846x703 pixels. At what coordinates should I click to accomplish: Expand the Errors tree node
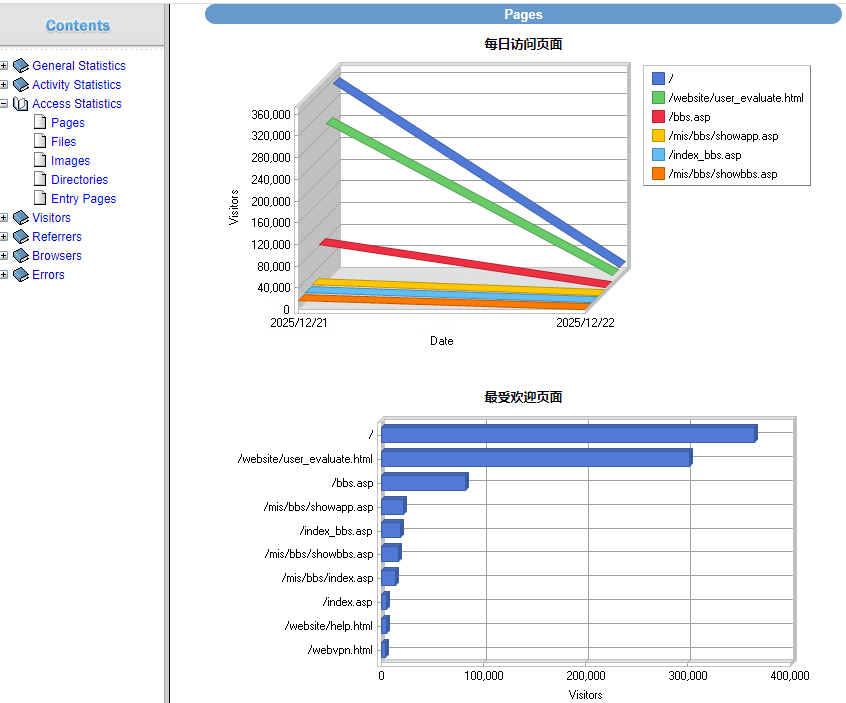click(x=4, y=275)
